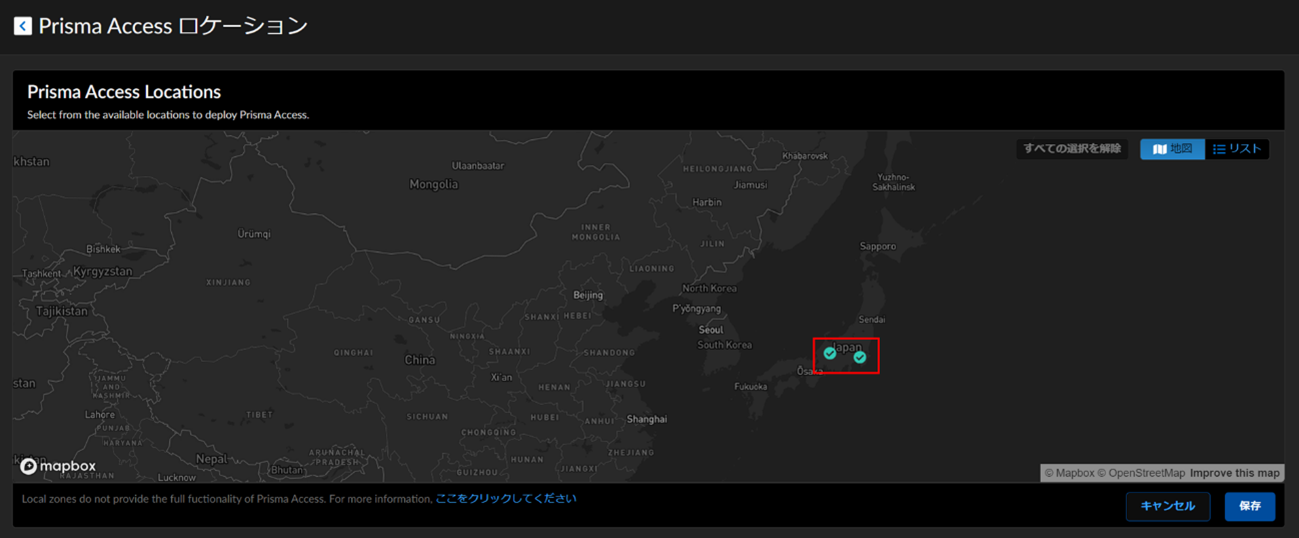Image resolution: width=1299 pixels, height=538 pixels.
Task: Open the ここをクリックしてください link
Action: (506, 498)
